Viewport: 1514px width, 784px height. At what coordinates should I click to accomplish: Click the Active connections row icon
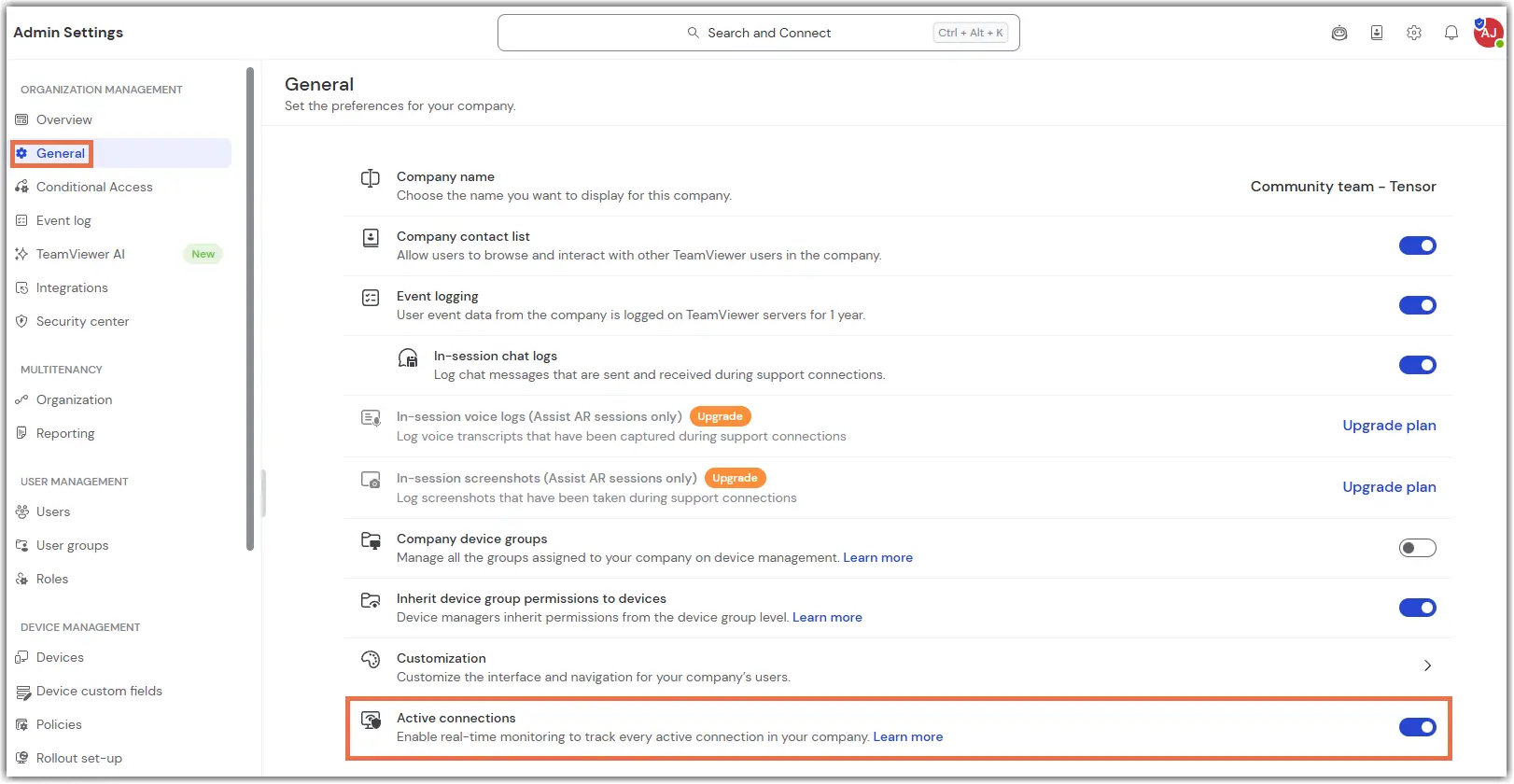[371, 720]
